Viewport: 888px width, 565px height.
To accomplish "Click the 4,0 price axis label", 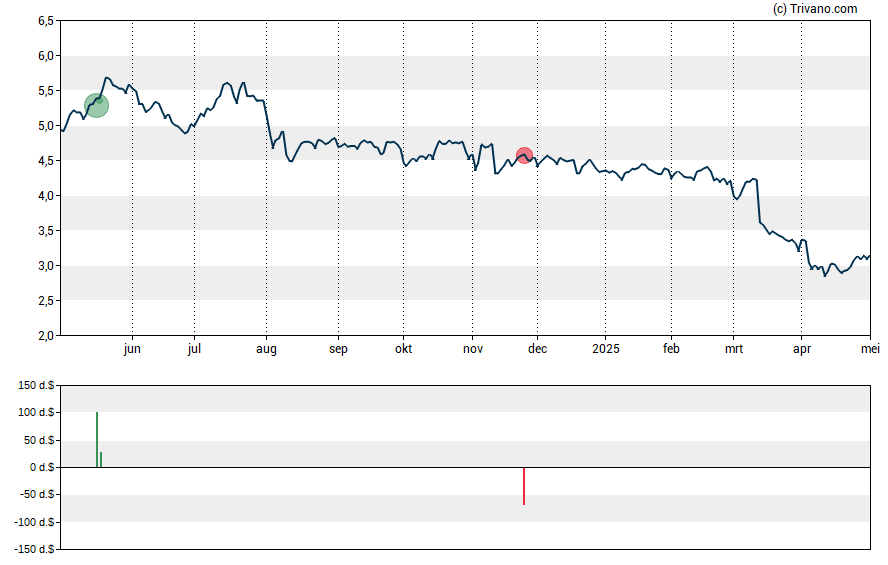I will point(46,195).
